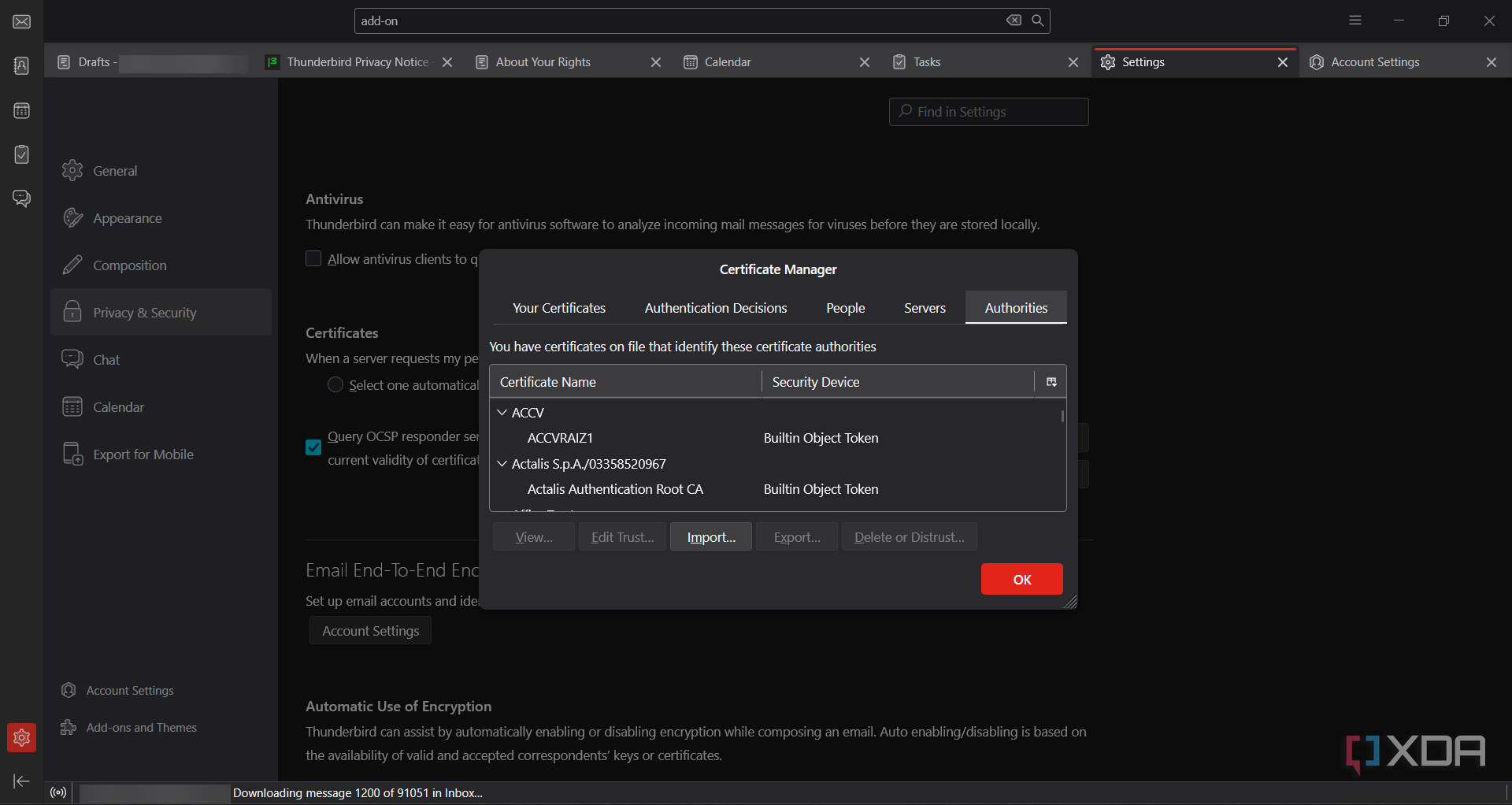The width and height of the screenshot is (1512, 805).
Task: Open the Tasks space icon in sidebar
Action: coord(21,154)
